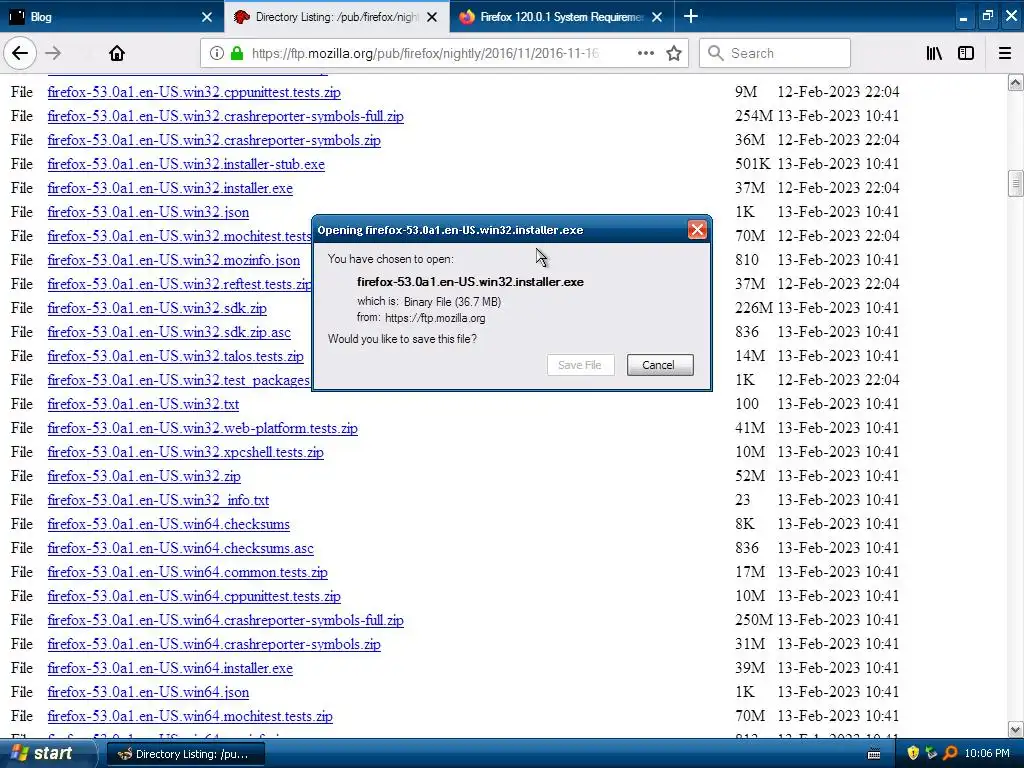
Task: Switch to Firefox 120.0.1 System Requirements tab
Action: 562,16
